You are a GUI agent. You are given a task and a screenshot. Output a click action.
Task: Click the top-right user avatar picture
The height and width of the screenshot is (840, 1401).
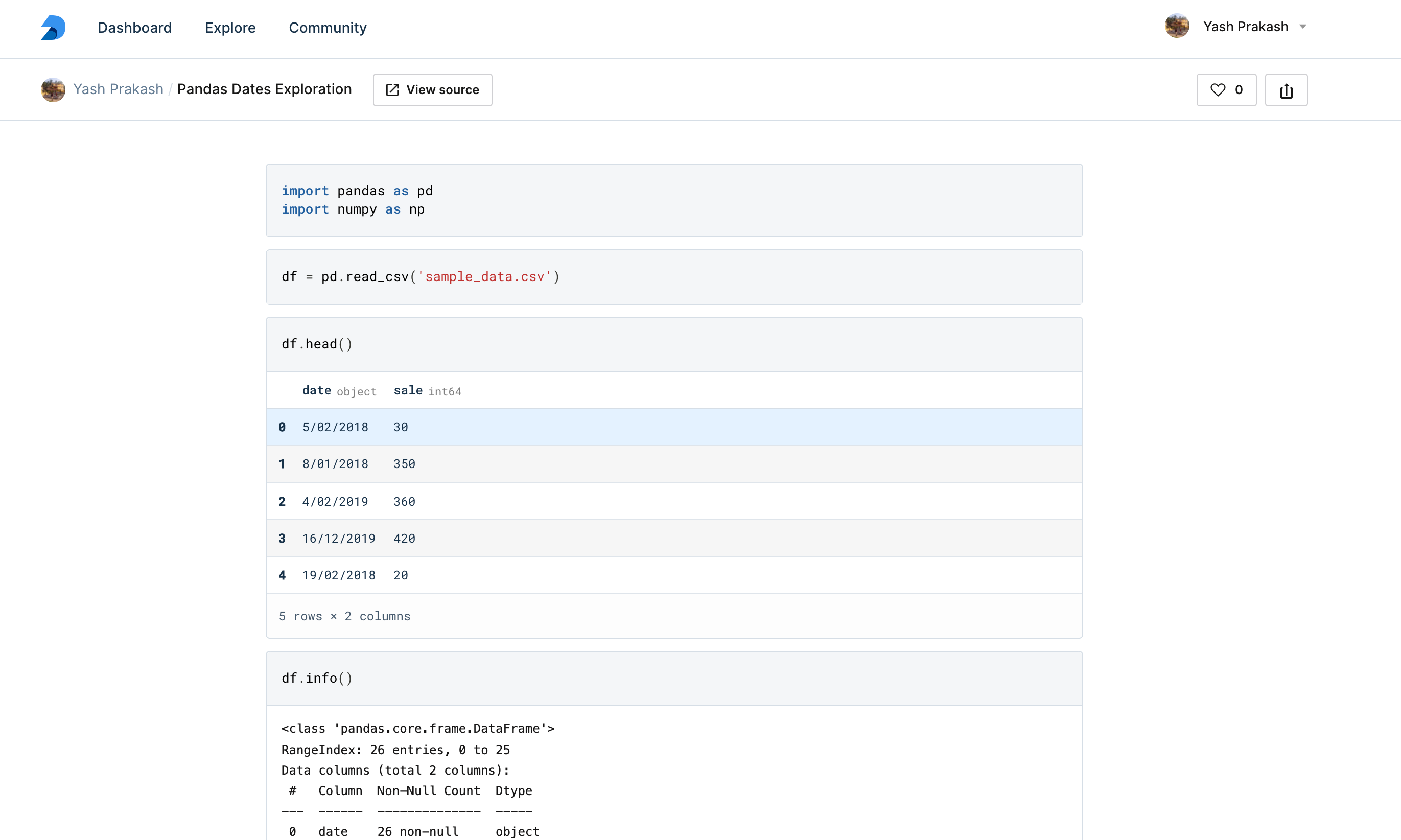click(x=1177, y=27)
